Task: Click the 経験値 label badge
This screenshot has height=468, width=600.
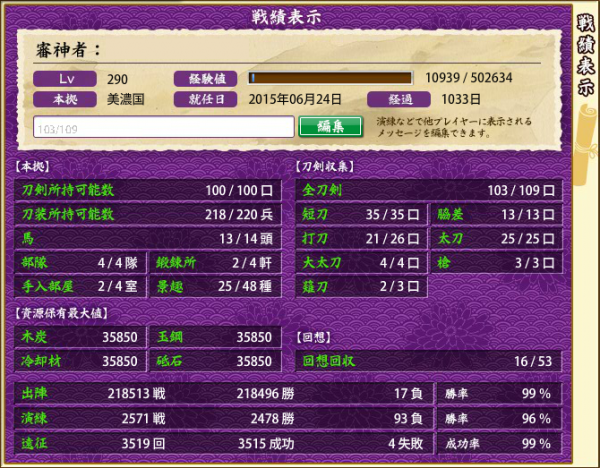Action: click(205, 79)
